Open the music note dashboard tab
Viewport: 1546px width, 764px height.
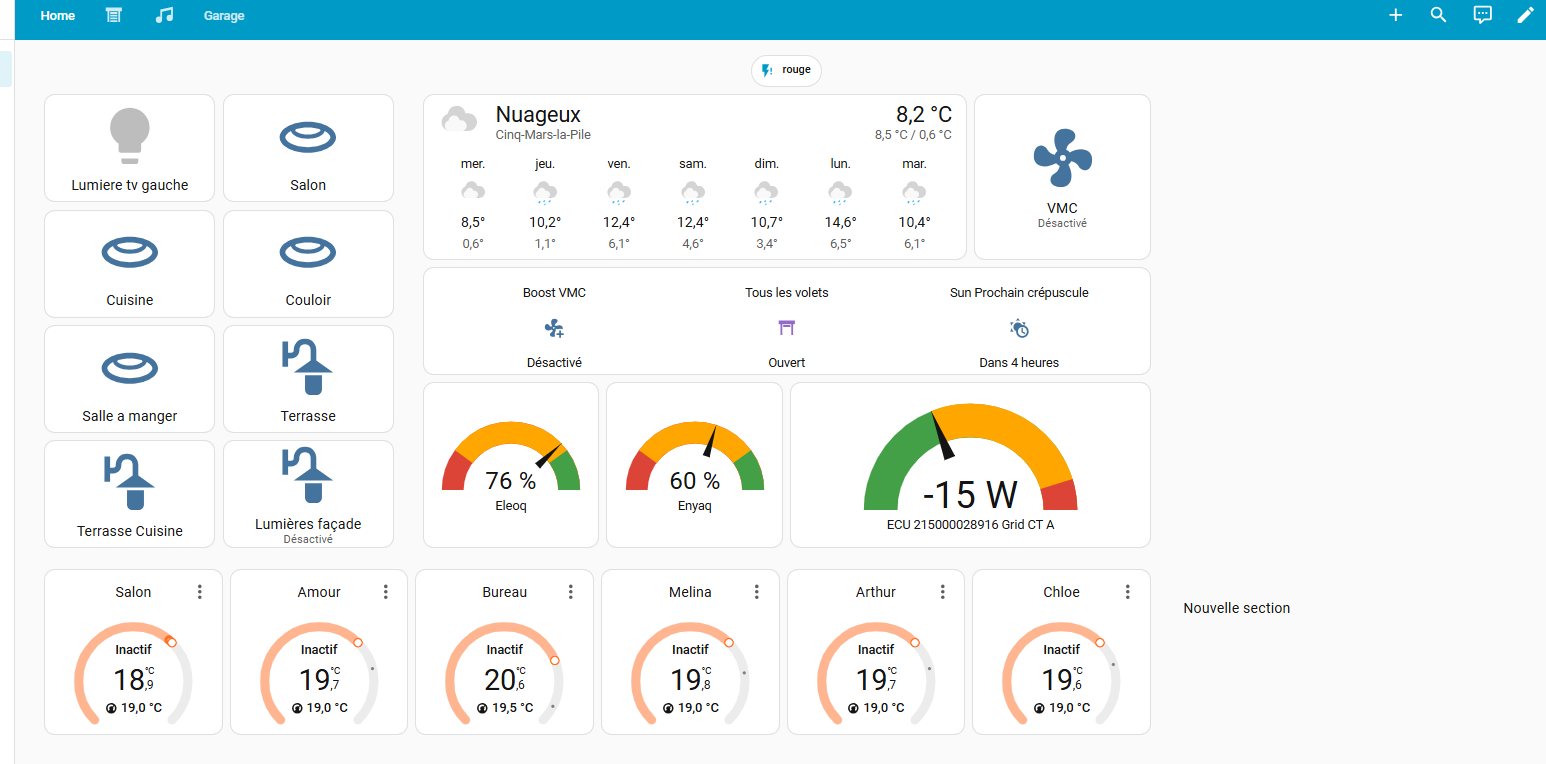[x=165, y=15]
